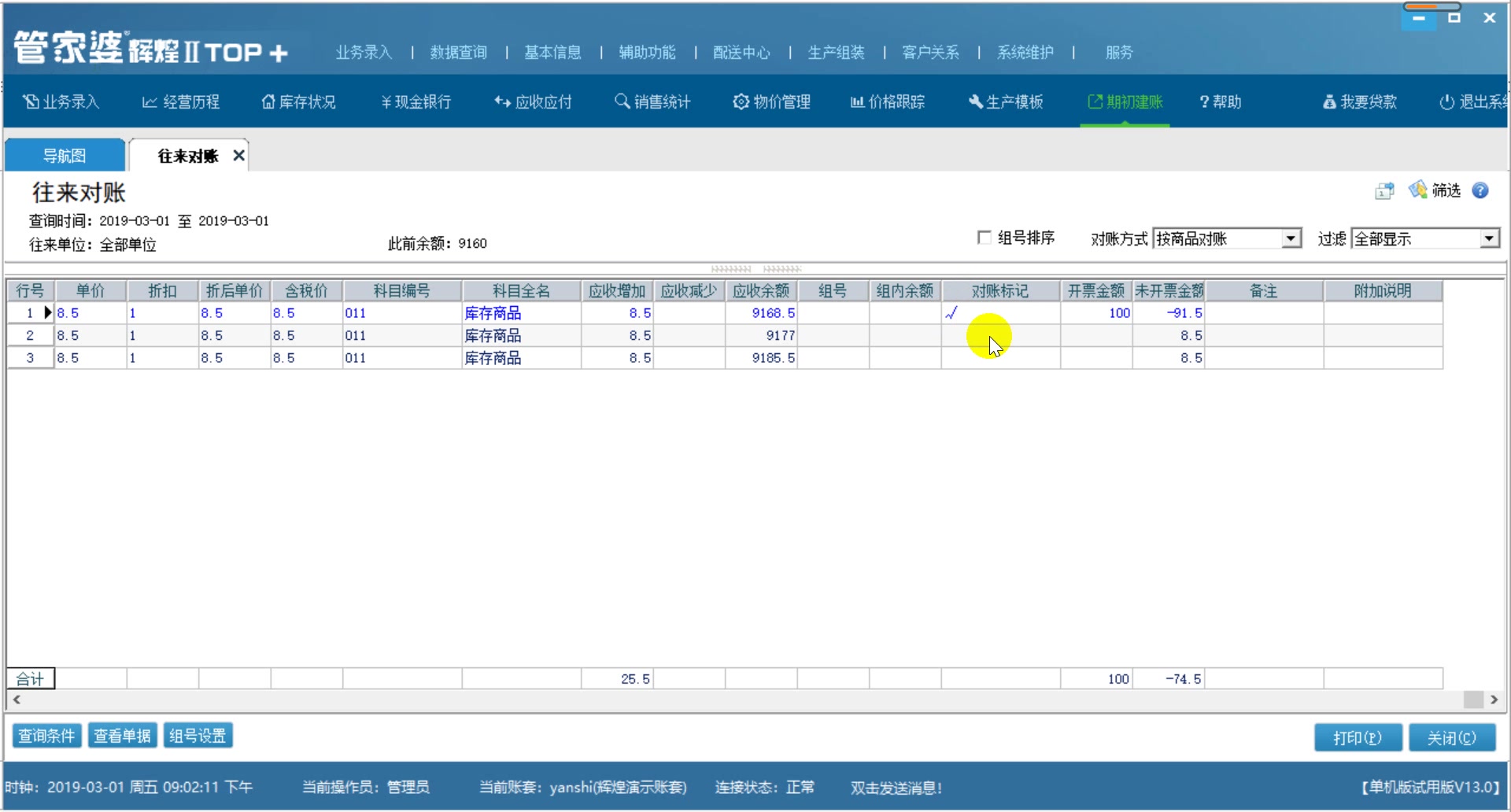Image resolution: width=1511 pixels, height=812 pixels.
Task: Switch to the 导航图 tab
Action: pyautogui.click(x=65, y=156)
